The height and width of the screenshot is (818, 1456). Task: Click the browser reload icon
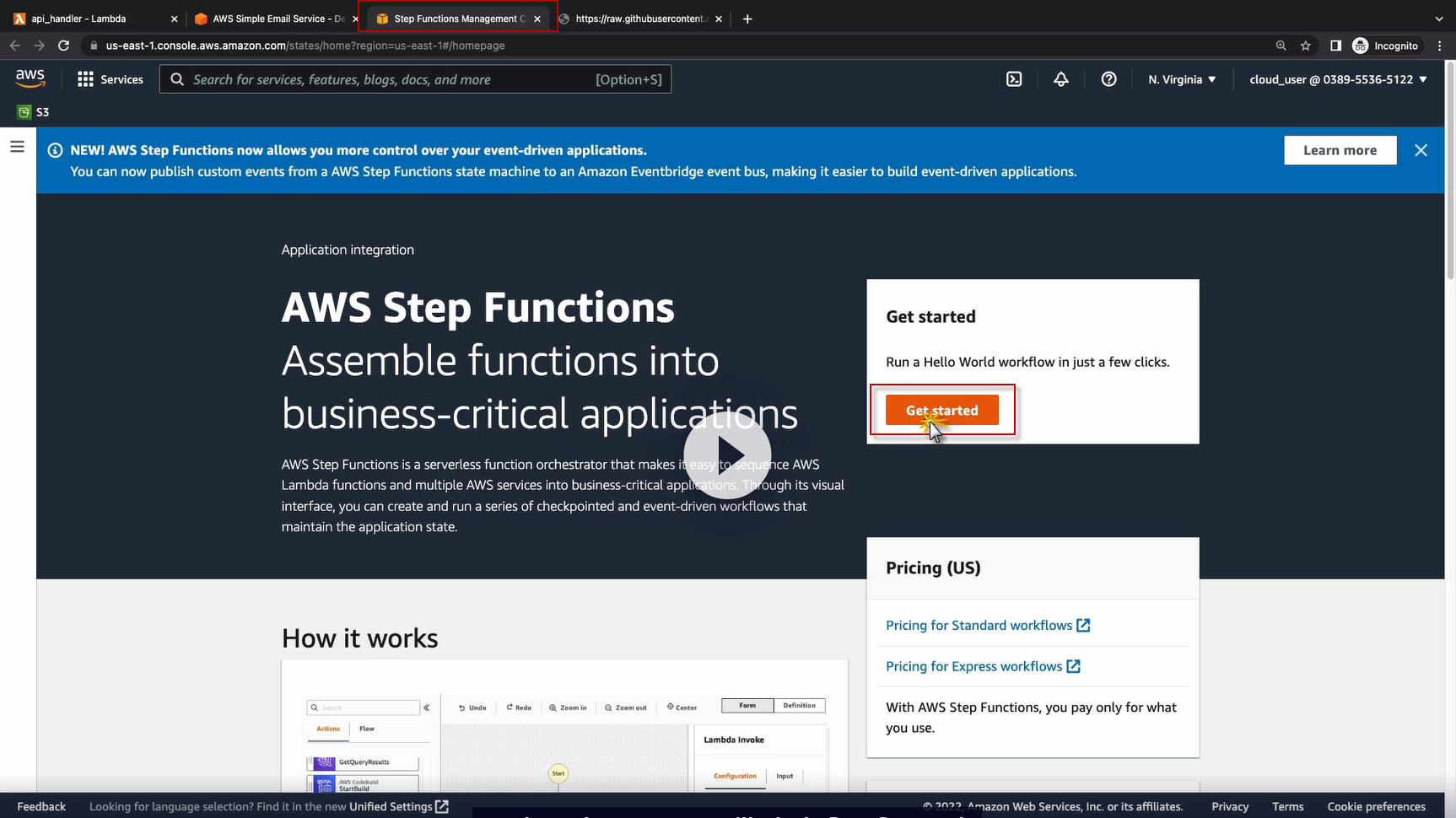(x=63, y=46)
